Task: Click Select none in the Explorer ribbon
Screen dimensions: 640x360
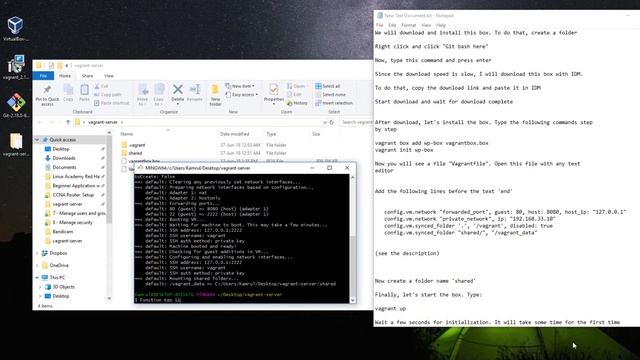Action: 330,95
